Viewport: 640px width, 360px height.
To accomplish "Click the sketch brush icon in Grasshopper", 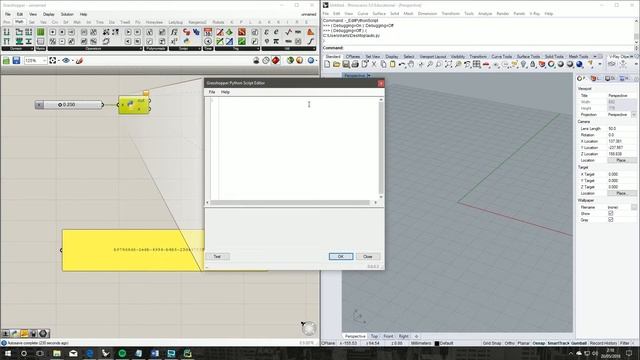I will (x=80, y=60).
